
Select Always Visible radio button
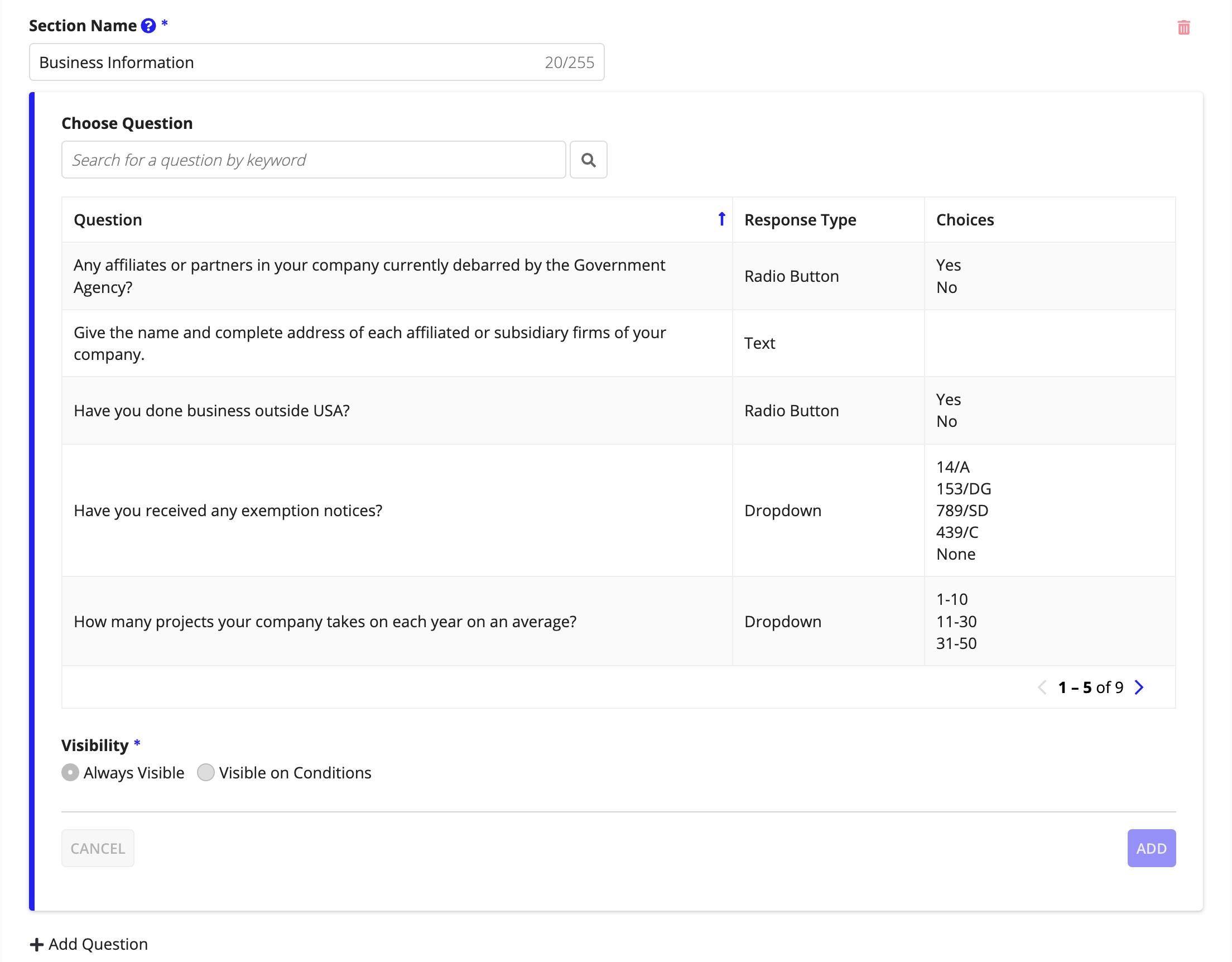pyautogui.click(x=71, y=772)
